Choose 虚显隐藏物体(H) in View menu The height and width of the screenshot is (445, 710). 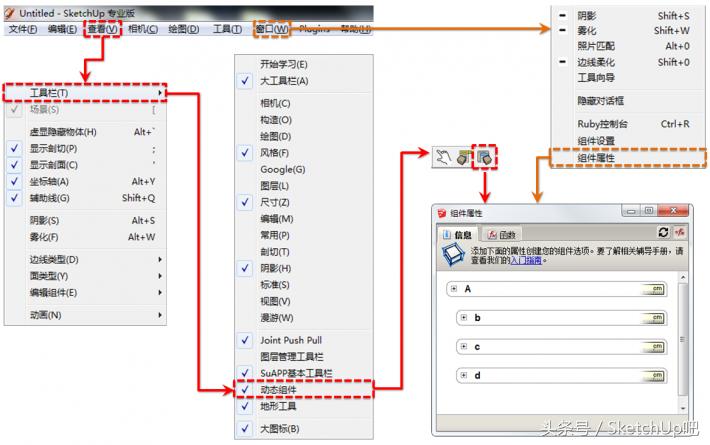(85, 132)
